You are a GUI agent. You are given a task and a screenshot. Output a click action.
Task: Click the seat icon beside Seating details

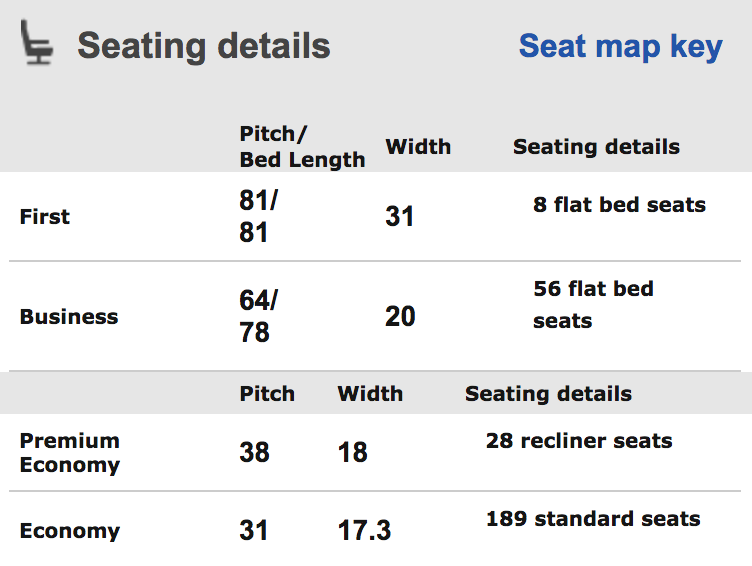[36, 42]
